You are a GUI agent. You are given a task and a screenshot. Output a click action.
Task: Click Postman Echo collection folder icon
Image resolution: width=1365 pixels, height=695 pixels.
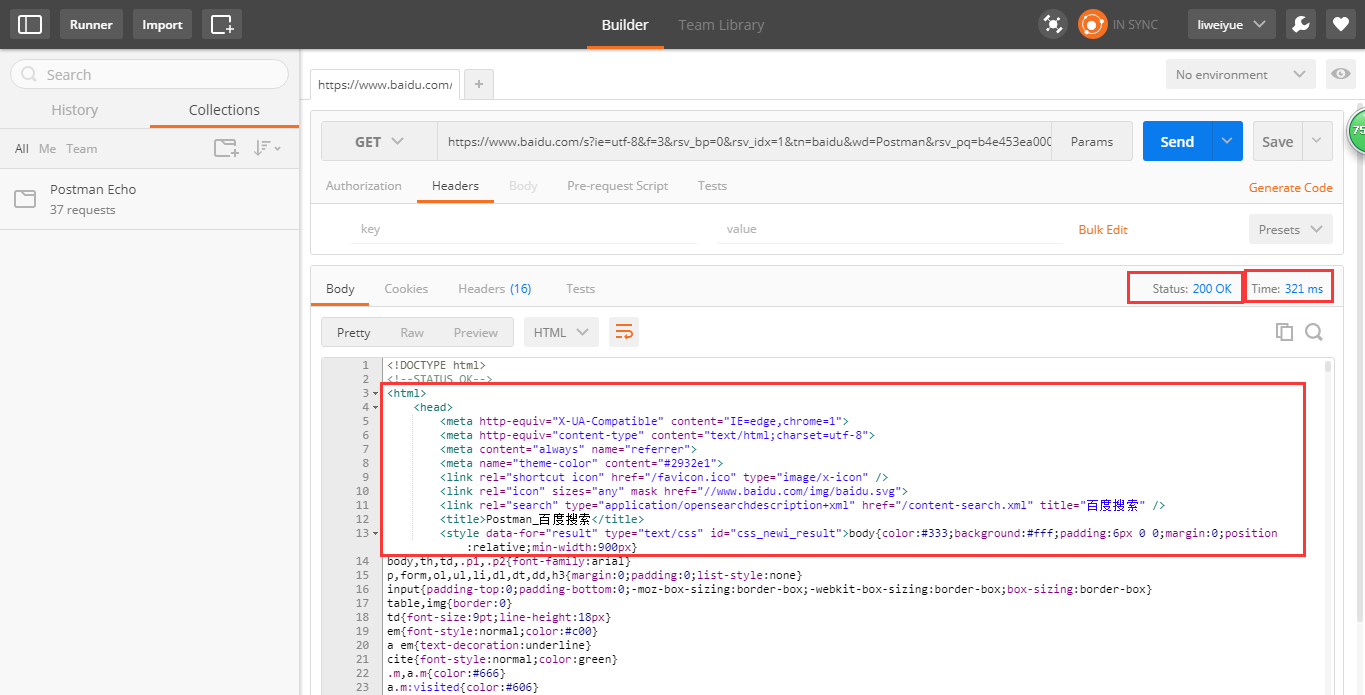tap(25, 199)
